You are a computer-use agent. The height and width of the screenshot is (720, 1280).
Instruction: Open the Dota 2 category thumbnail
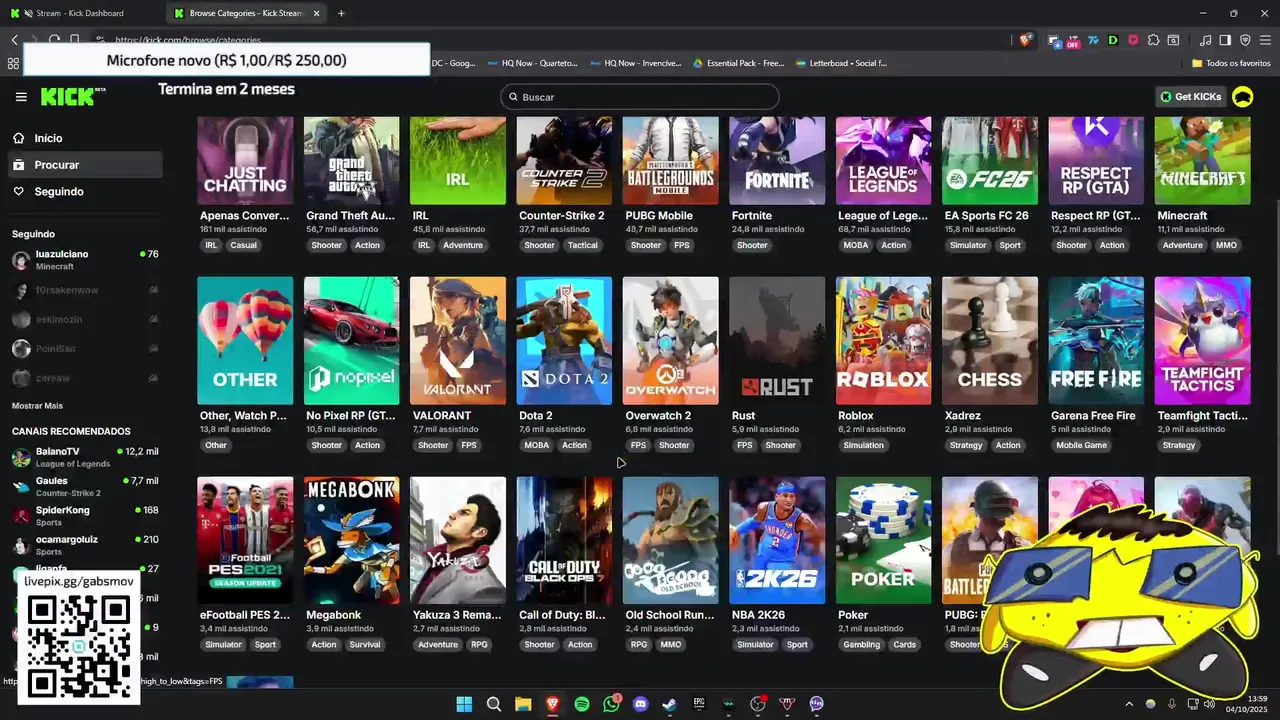pyautogui.click(x=564, y=341)
